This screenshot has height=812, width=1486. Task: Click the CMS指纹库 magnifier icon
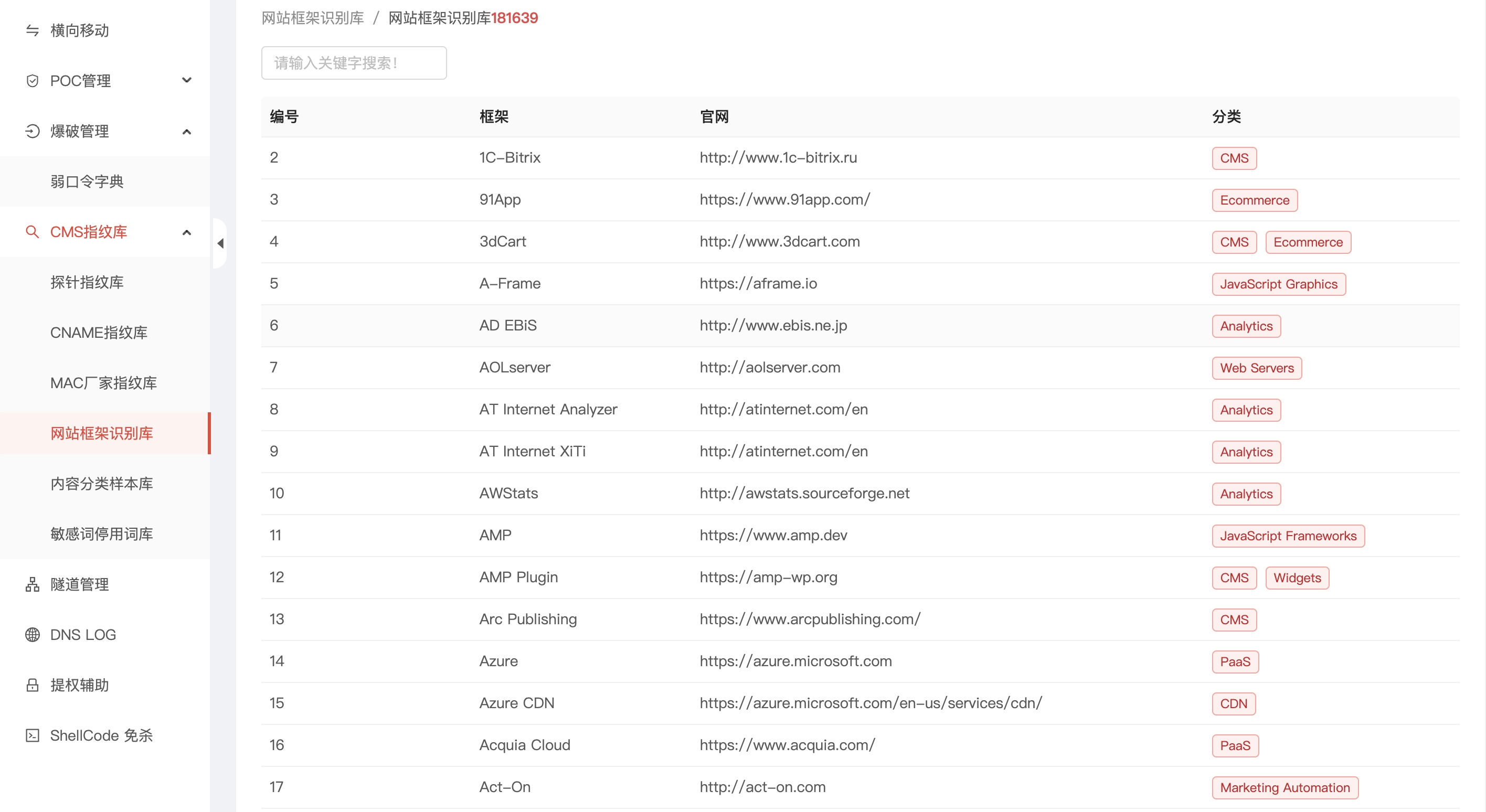33,232
